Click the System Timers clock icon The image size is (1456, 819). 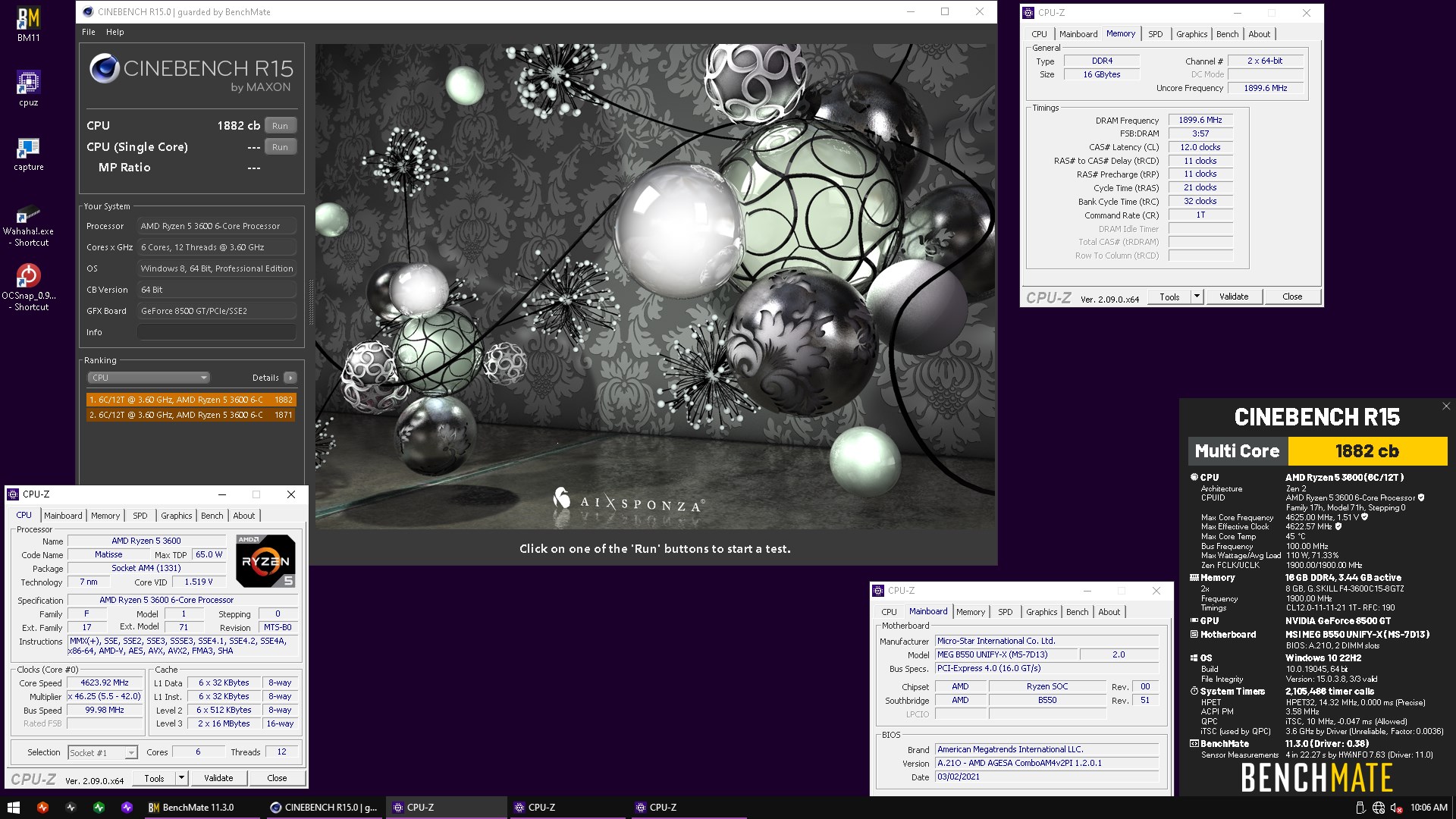click(1194, 692)
